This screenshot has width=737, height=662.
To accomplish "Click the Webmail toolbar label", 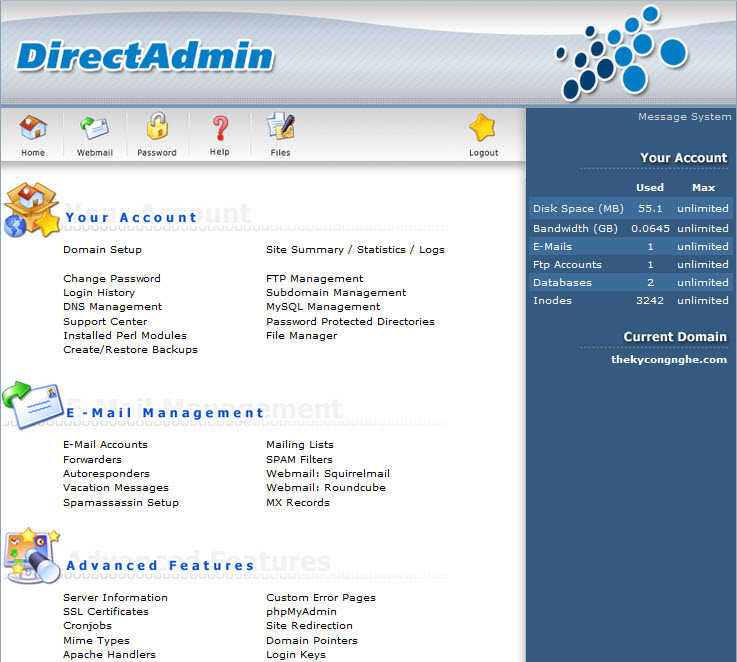I will pos(95,153).
